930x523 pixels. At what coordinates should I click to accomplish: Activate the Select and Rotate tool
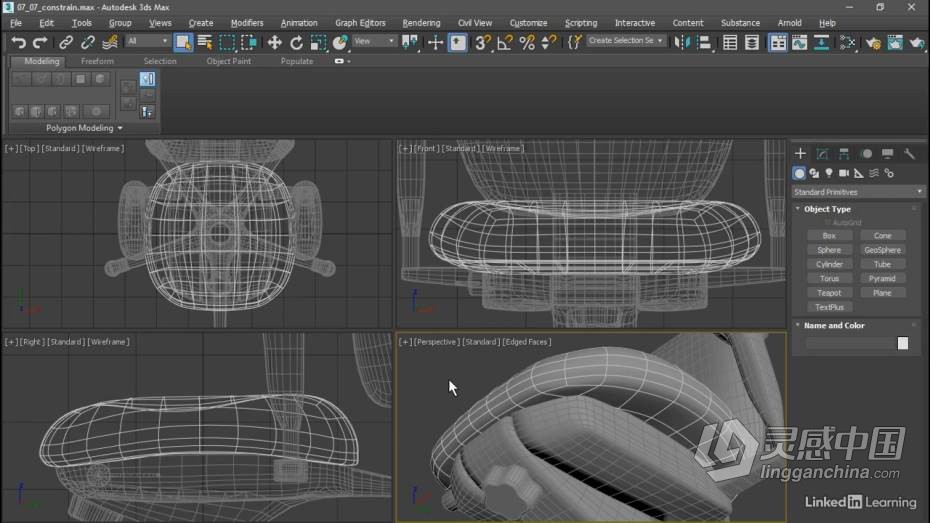(296, 42)
